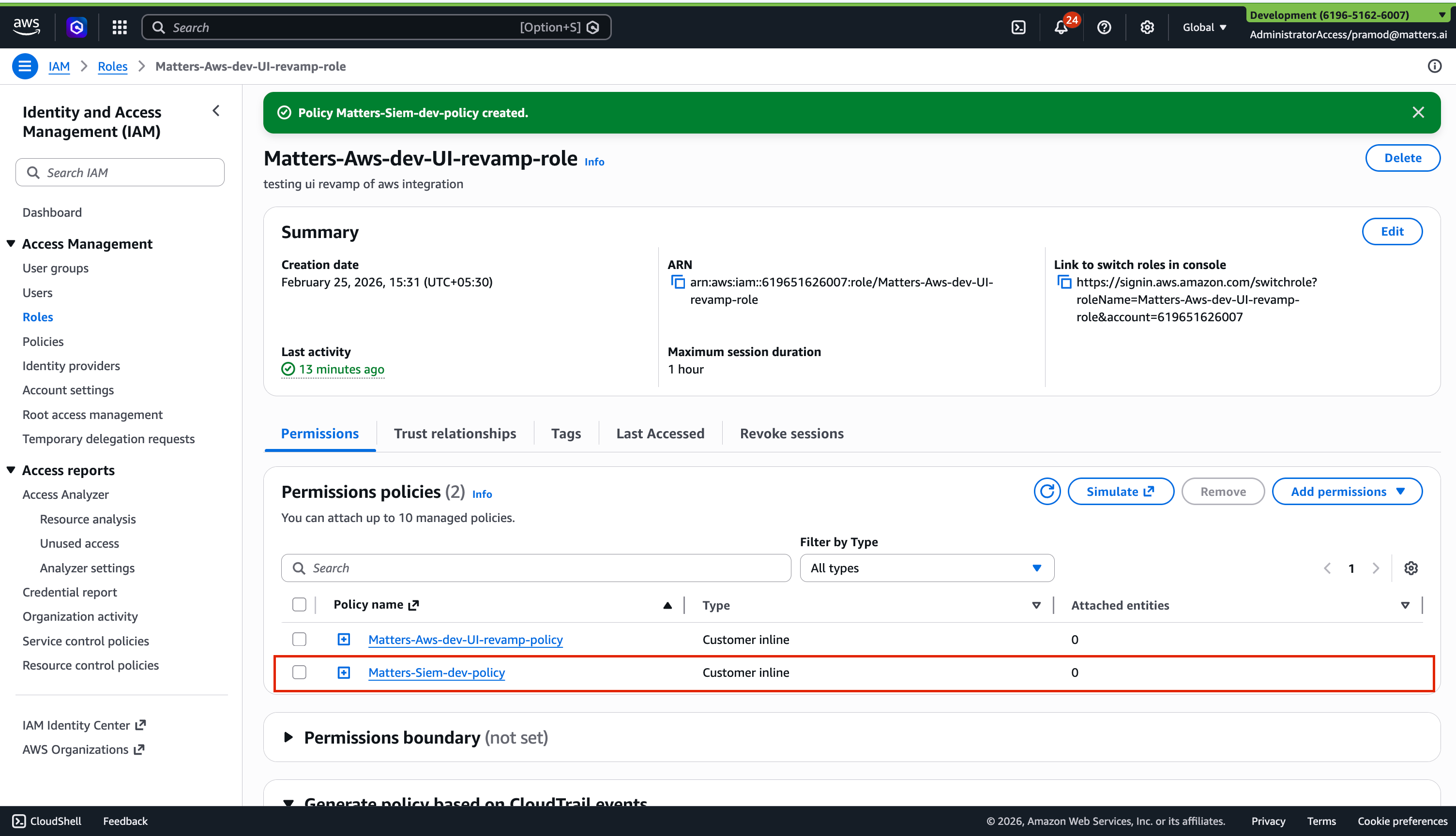Copy the role ARN
The height and width of the screenshot is (836, 1456).
pyautogui.click(x=678, y=282)
